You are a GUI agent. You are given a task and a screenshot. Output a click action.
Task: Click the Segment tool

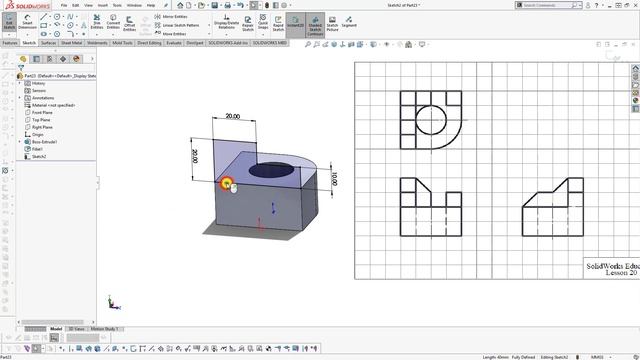tap(349, 22)
